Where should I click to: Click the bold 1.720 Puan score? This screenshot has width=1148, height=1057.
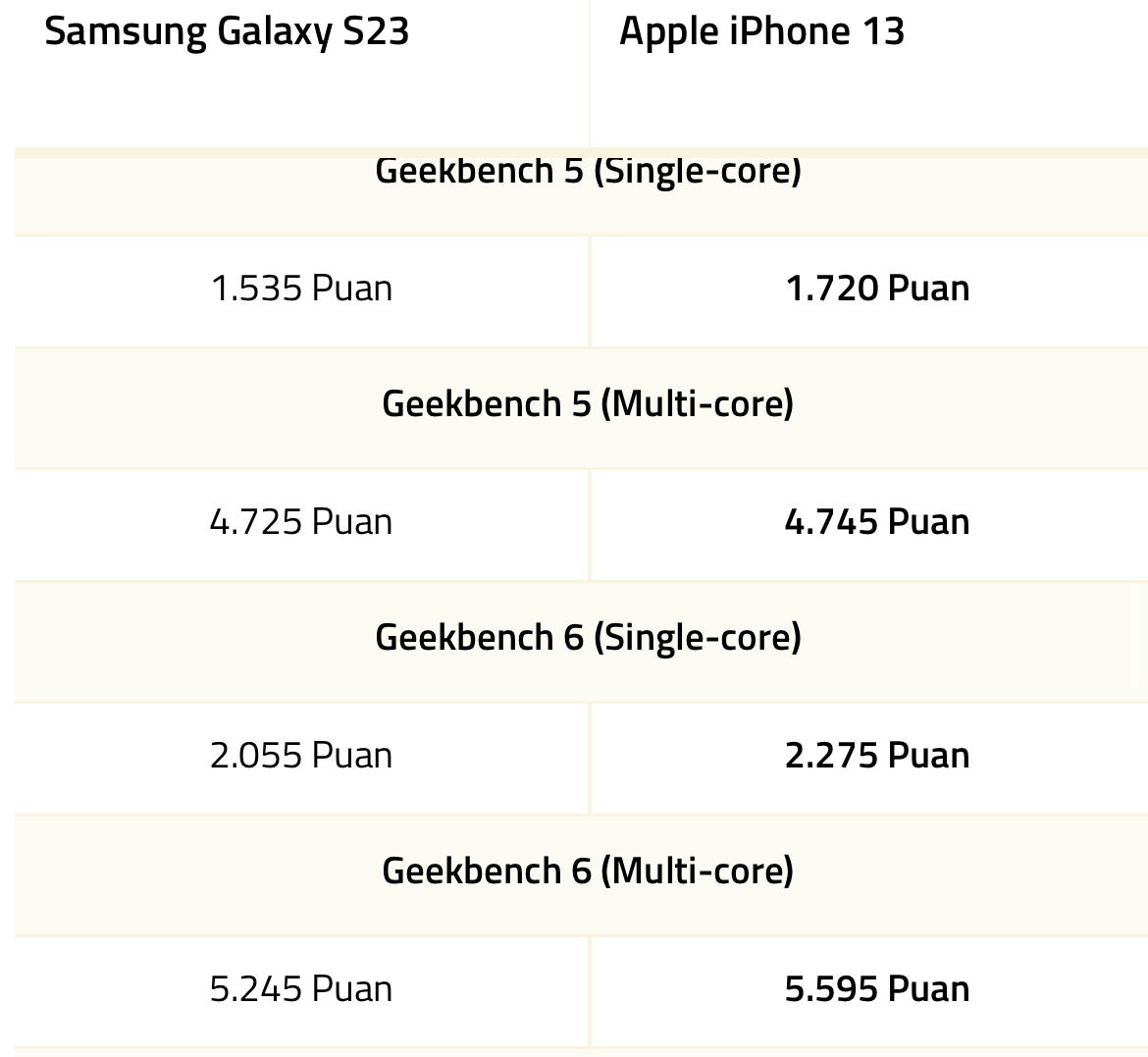click(877, 289)
